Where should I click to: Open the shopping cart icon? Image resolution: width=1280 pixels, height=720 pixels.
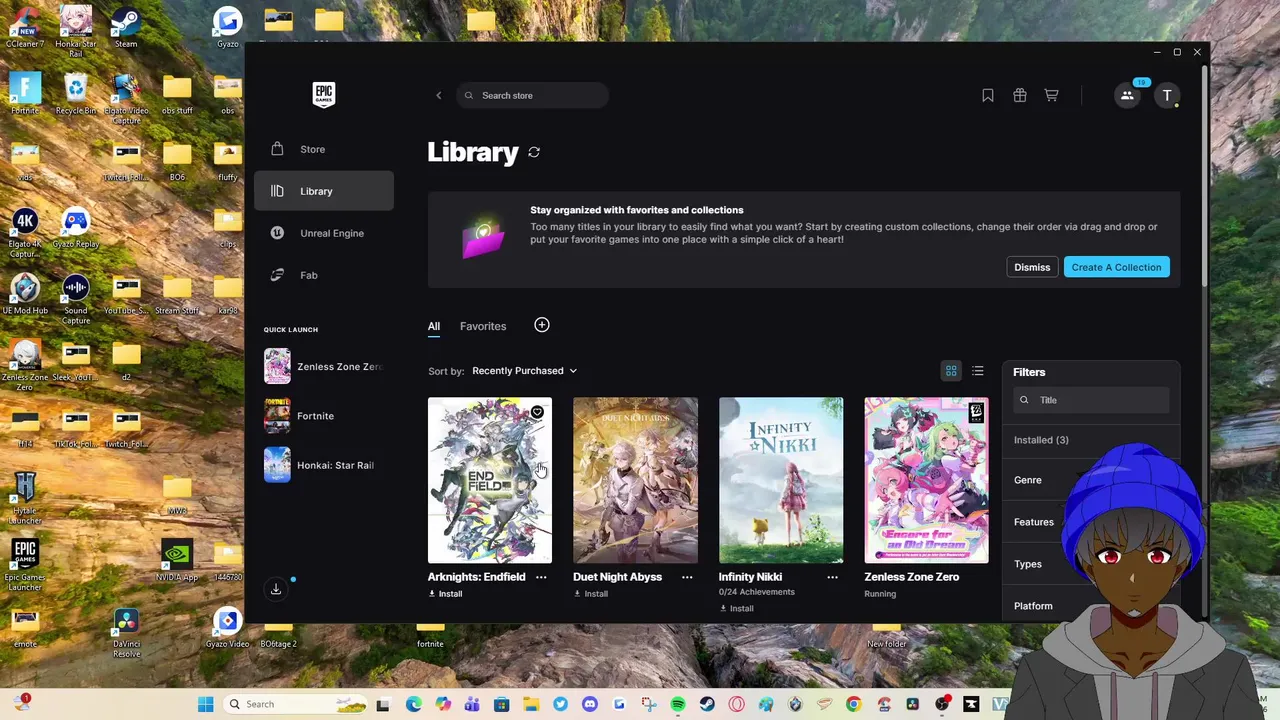pyautogui.click(x=1051, y=95)
